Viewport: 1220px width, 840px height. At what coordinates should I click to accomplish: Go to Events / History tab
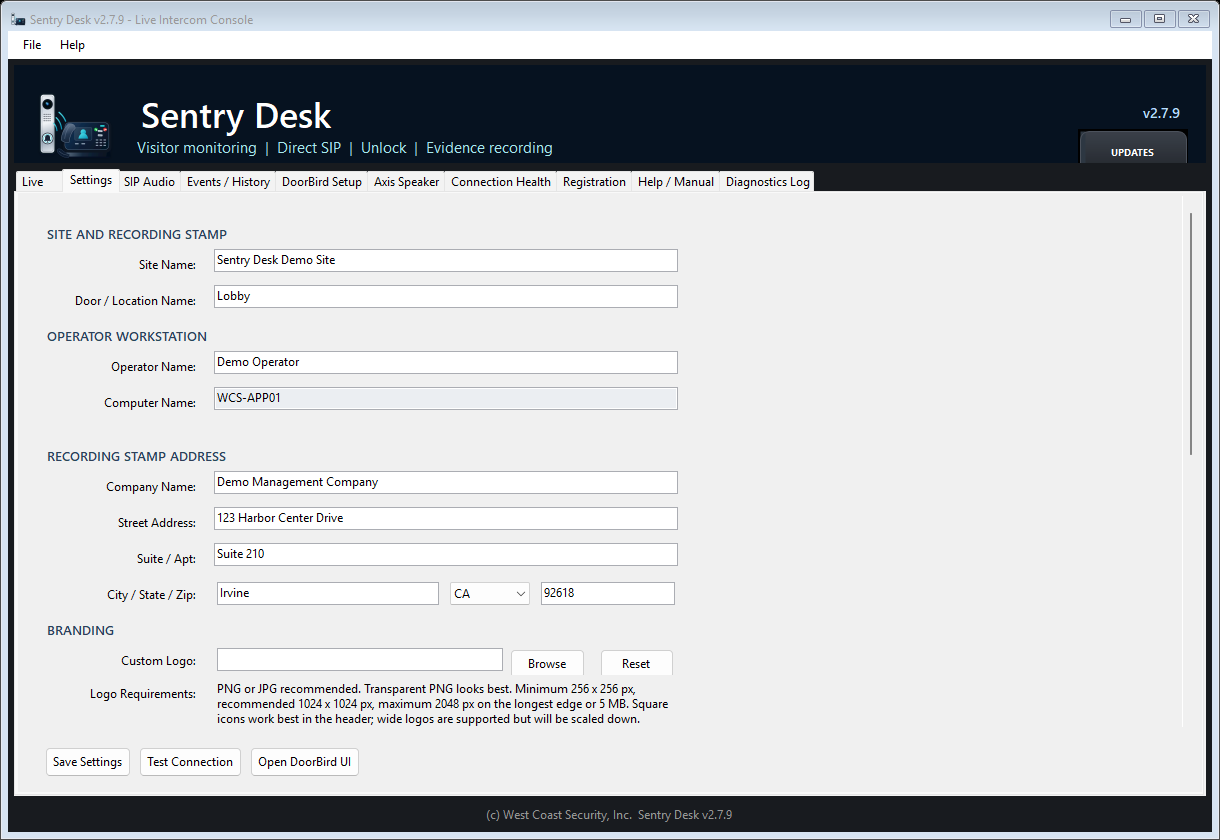[x=228, y=182]
